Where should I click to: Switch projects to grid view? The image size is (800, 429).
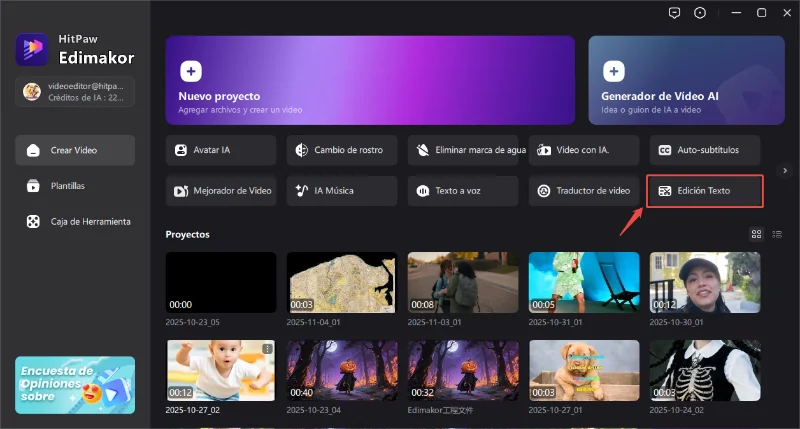coord(757,234)
